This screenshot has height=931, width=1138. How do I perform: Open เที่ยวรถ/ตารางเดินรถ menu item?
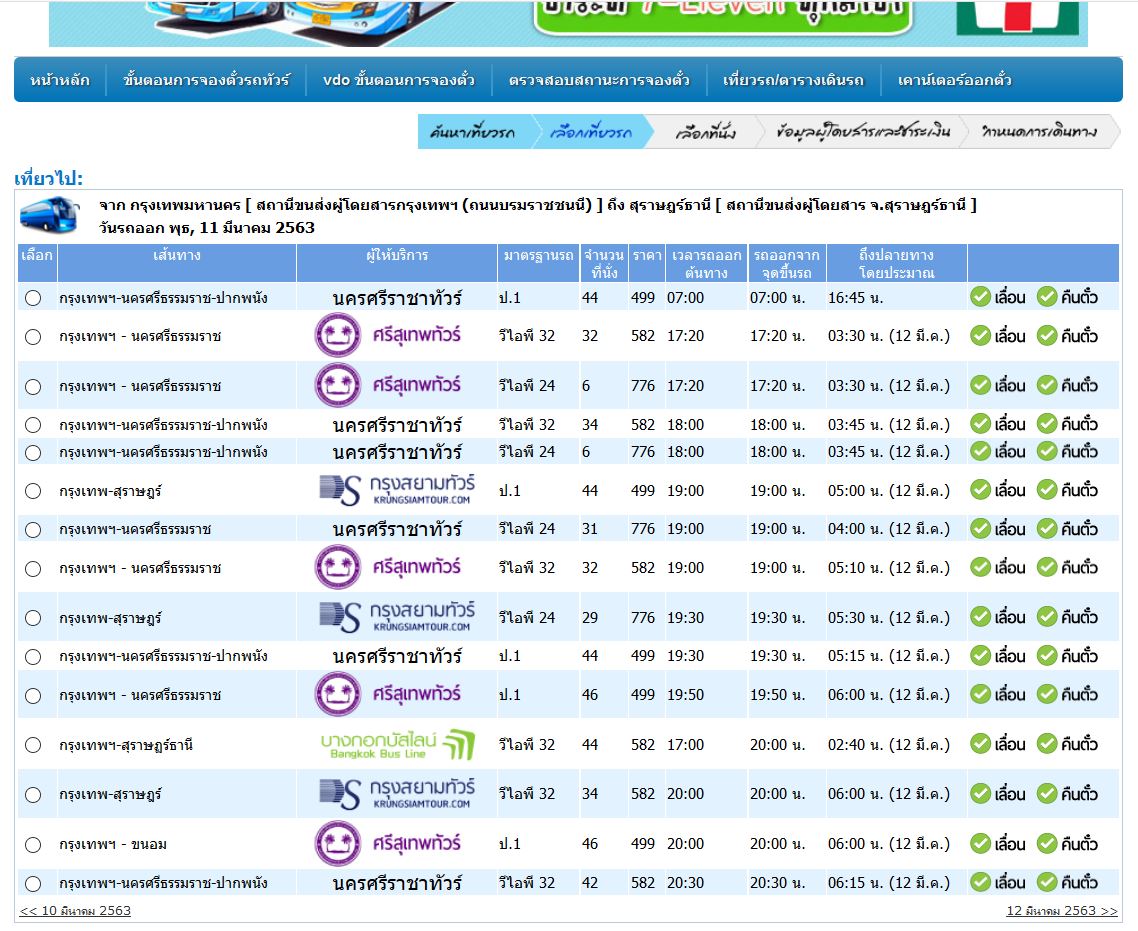point(793,80)
